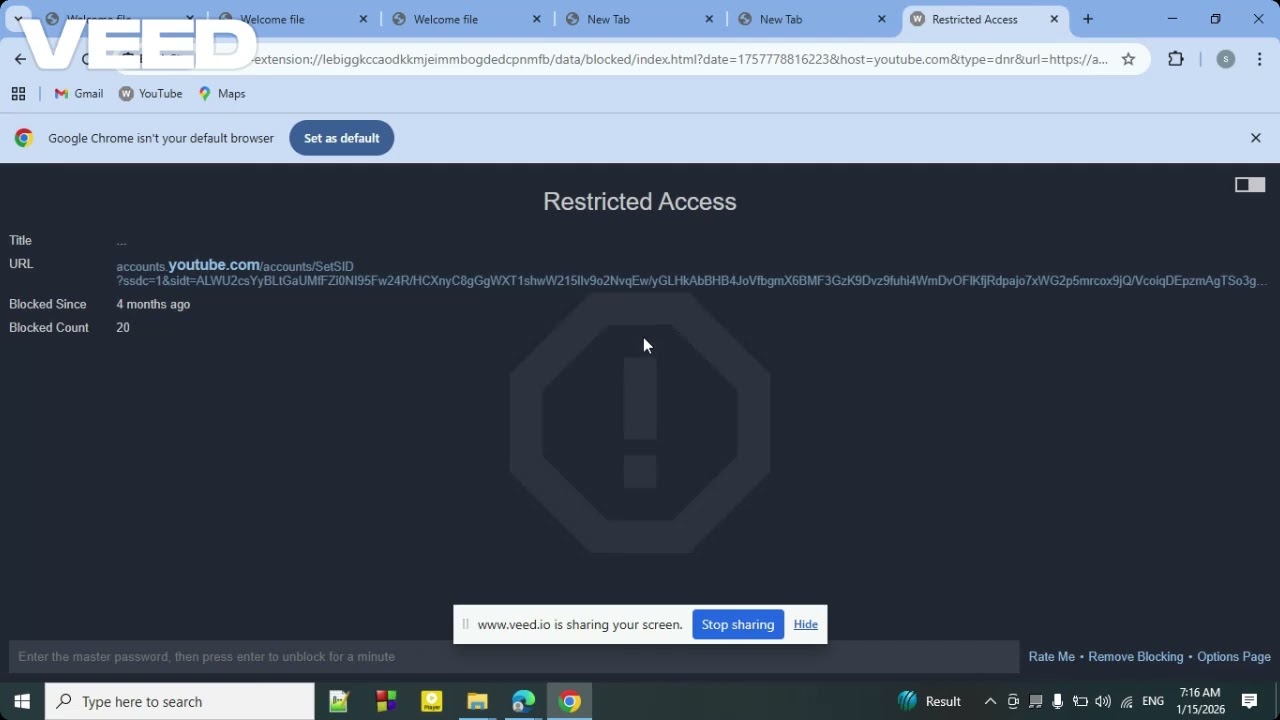Restore down the Chrome window

point(1215,19)
